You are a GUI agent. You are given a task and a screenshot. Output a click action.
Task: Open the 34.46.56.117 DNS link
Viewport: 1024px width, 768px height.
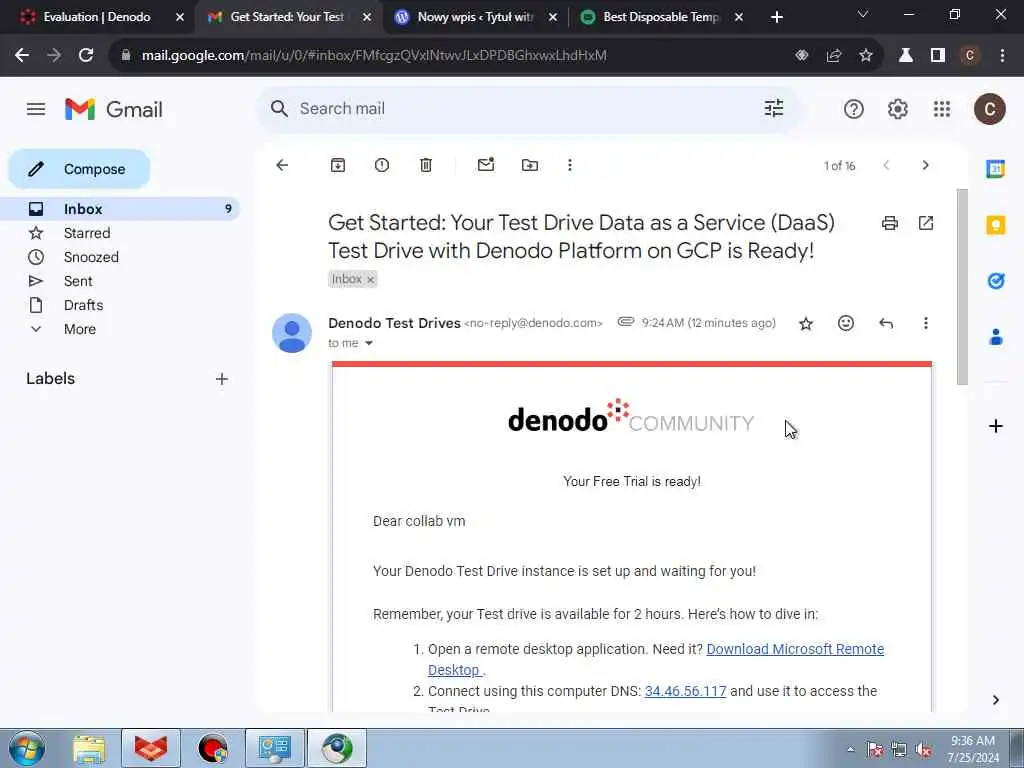point(685,691)
